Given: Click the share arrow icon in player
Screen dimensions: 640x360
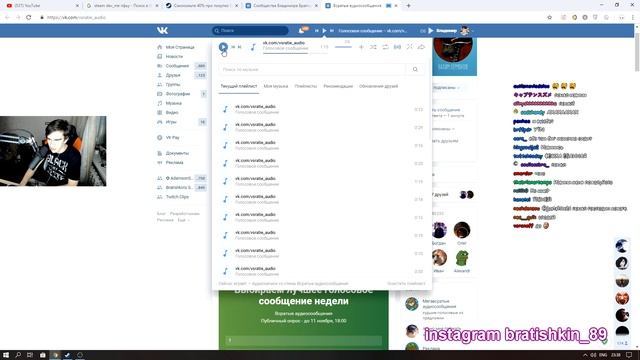Looking at the screenshot, I should pyautogui.click(x=421, y=47).
